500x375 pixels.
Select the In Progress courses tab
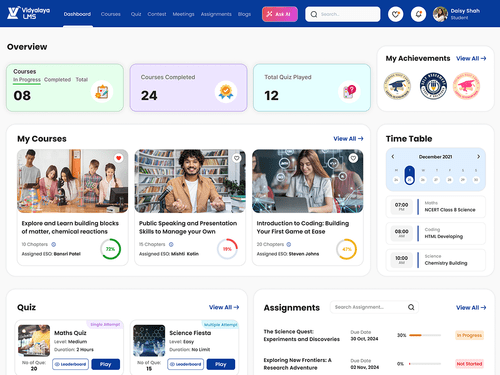click(x=27, y=80)
